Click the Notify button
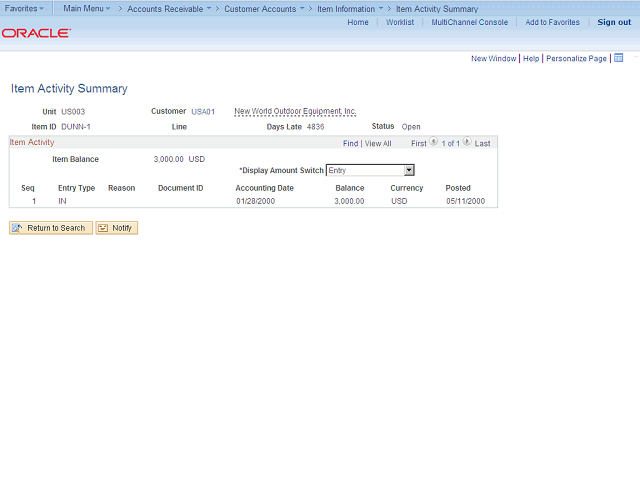Image resolution: width=640 pixels, height=480 pixels. pos(117,228)
